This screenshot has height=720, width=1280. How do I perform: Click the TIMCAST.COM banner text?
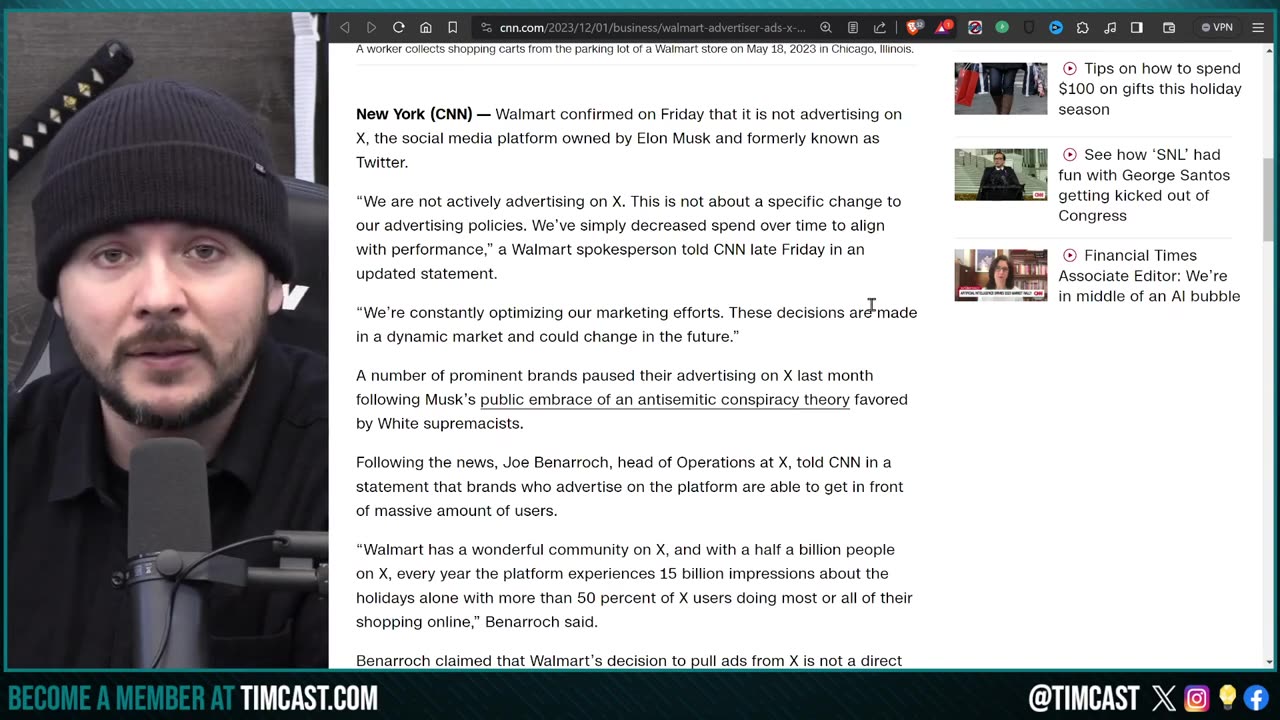point(309,697)
